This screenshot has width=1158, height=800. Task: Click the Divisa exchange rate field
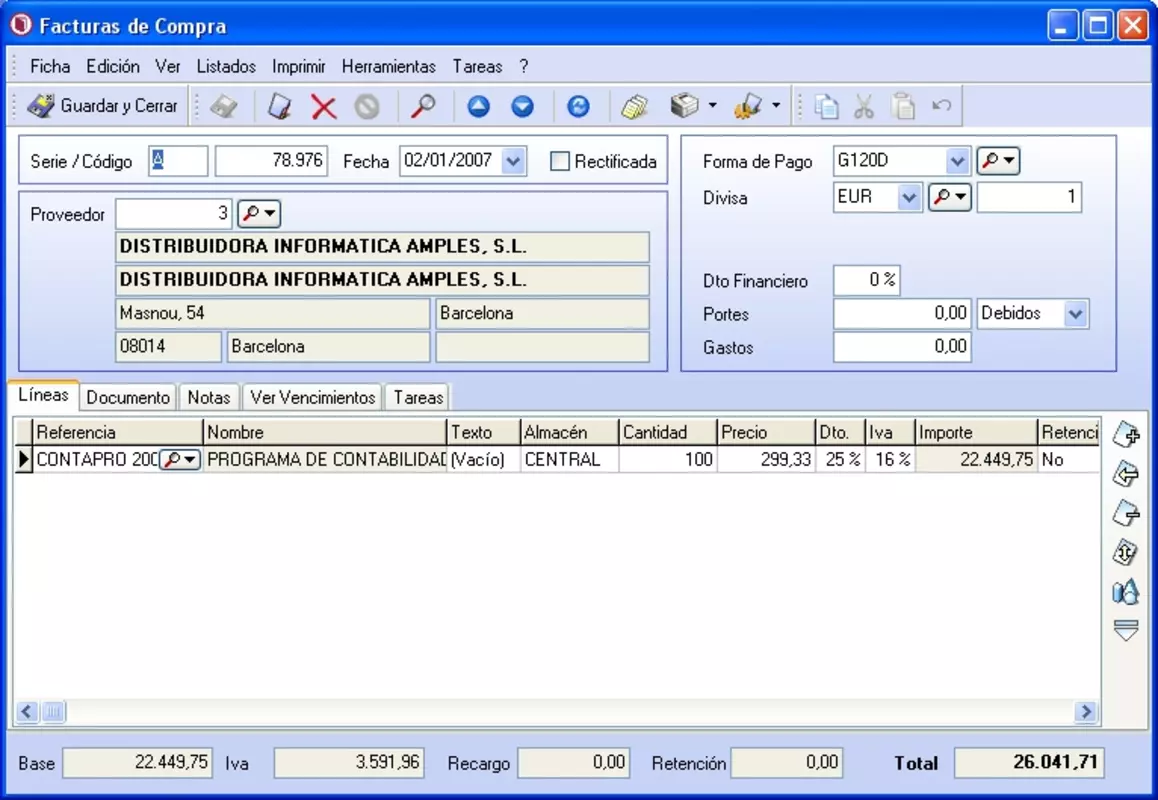pos(1029,197)
